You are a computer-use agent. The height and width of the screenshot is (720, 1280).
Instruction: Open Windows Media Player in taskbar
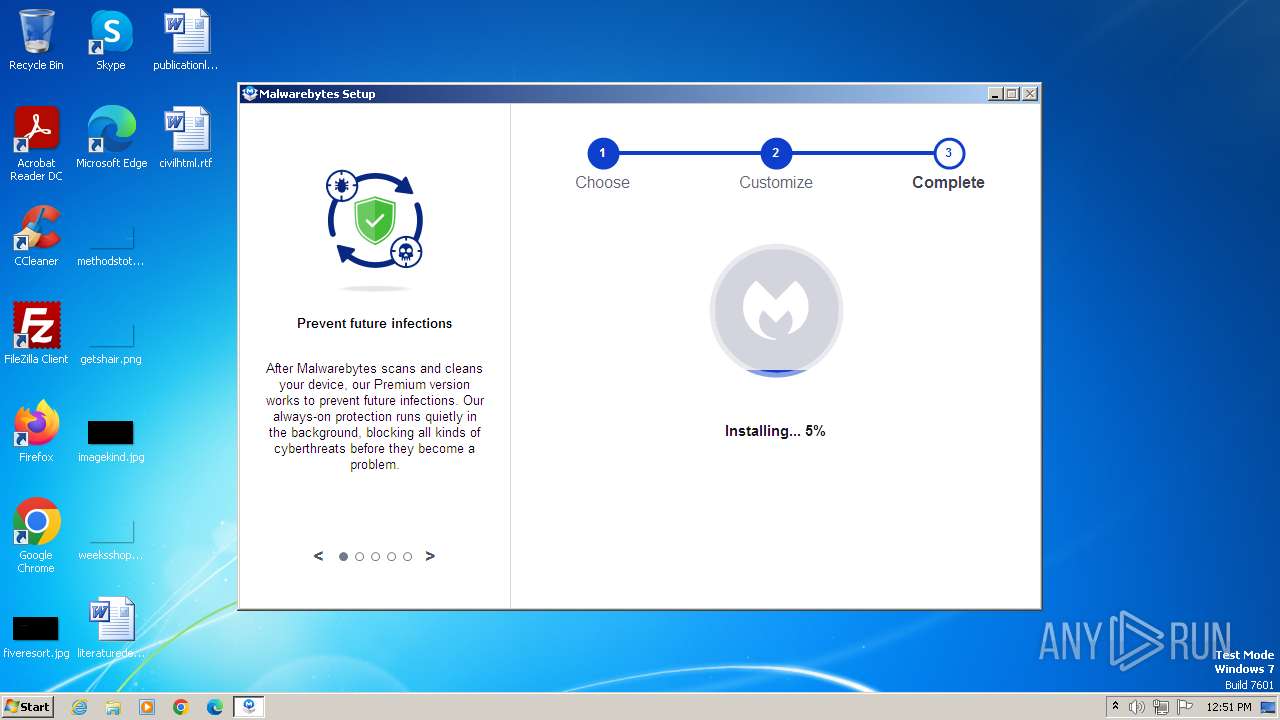point(147,707)
